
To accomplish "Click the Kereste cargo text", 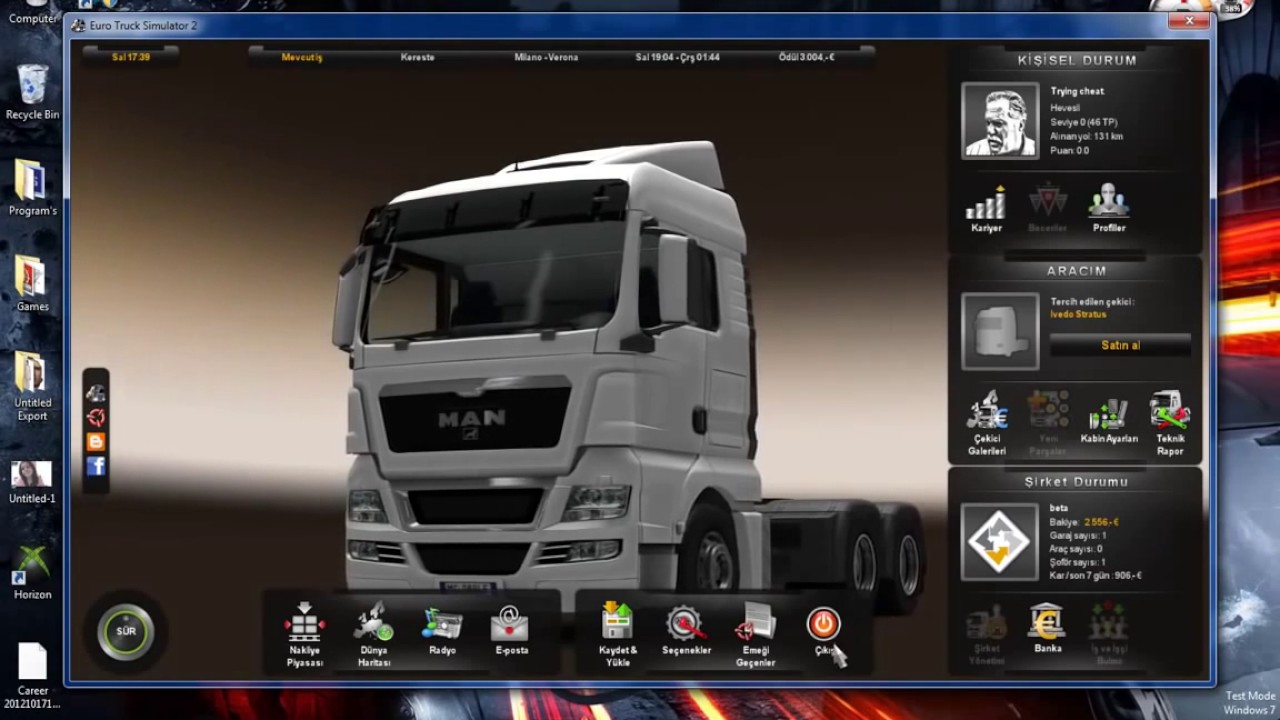I will [417, 57].
